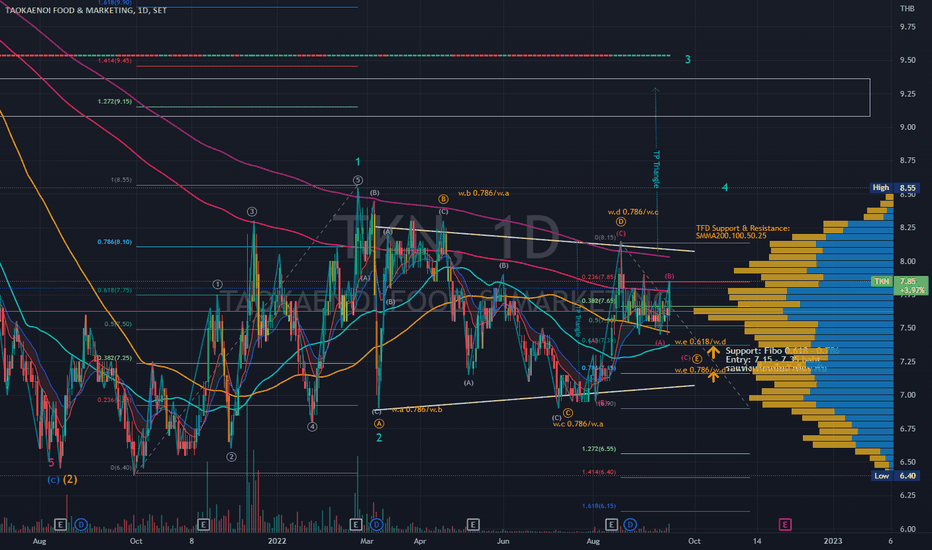Click the Fibonacci level label '1.414(9.45)'
Screen dimensions: 932x550
[x=115, y=61]
